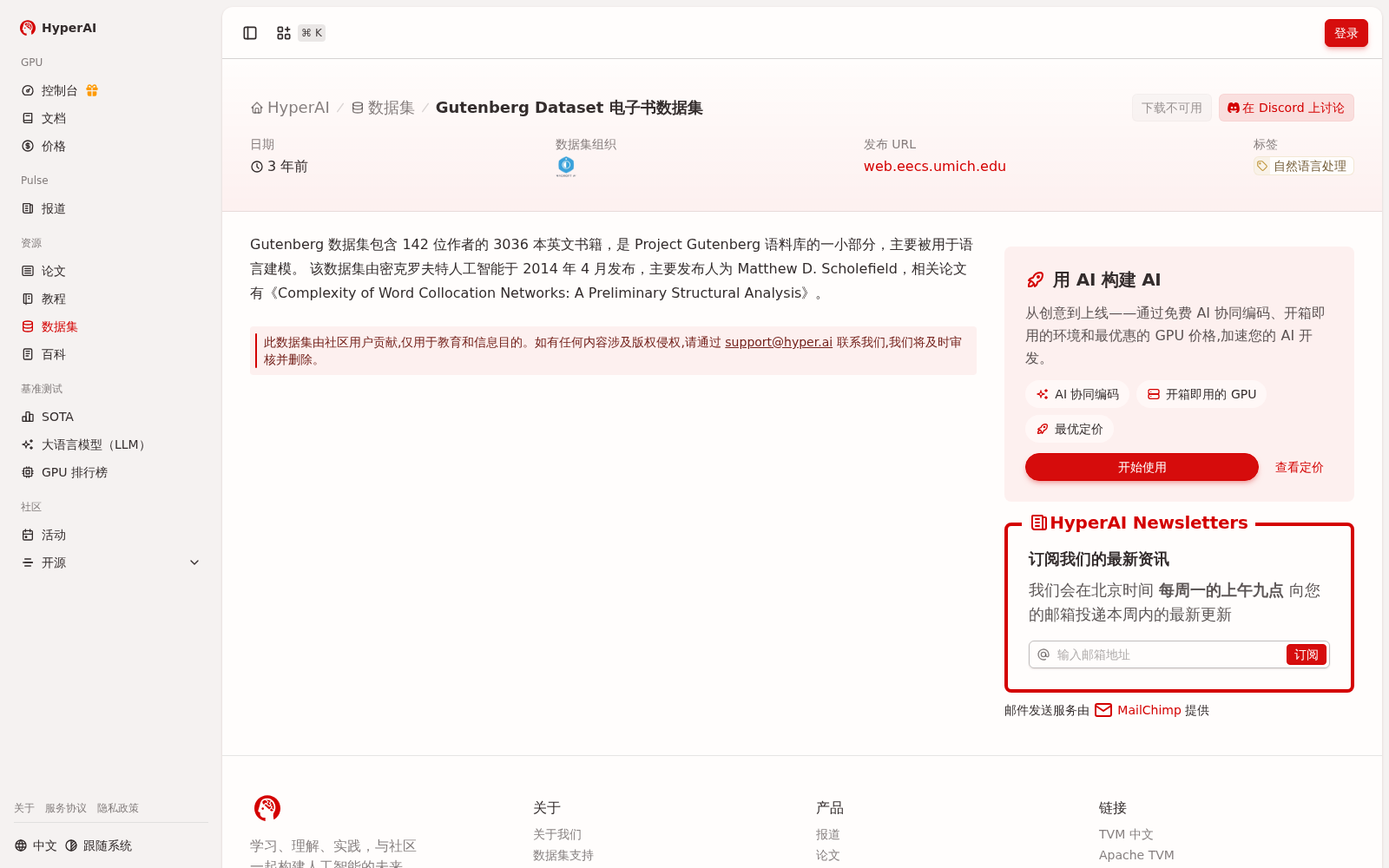The image size is (1389, 868).
Task: Click the HyperAI Newsletters heading icon
Action: point(1039,523)
